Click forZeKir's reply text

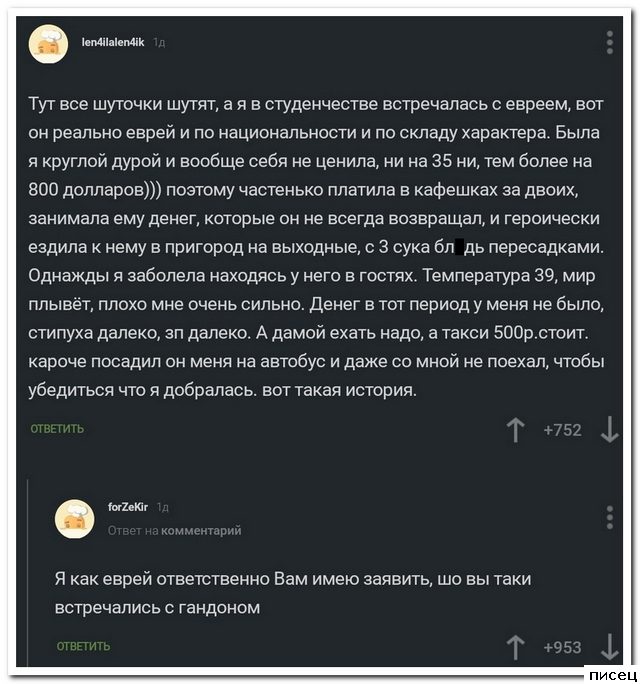[290, 592]
